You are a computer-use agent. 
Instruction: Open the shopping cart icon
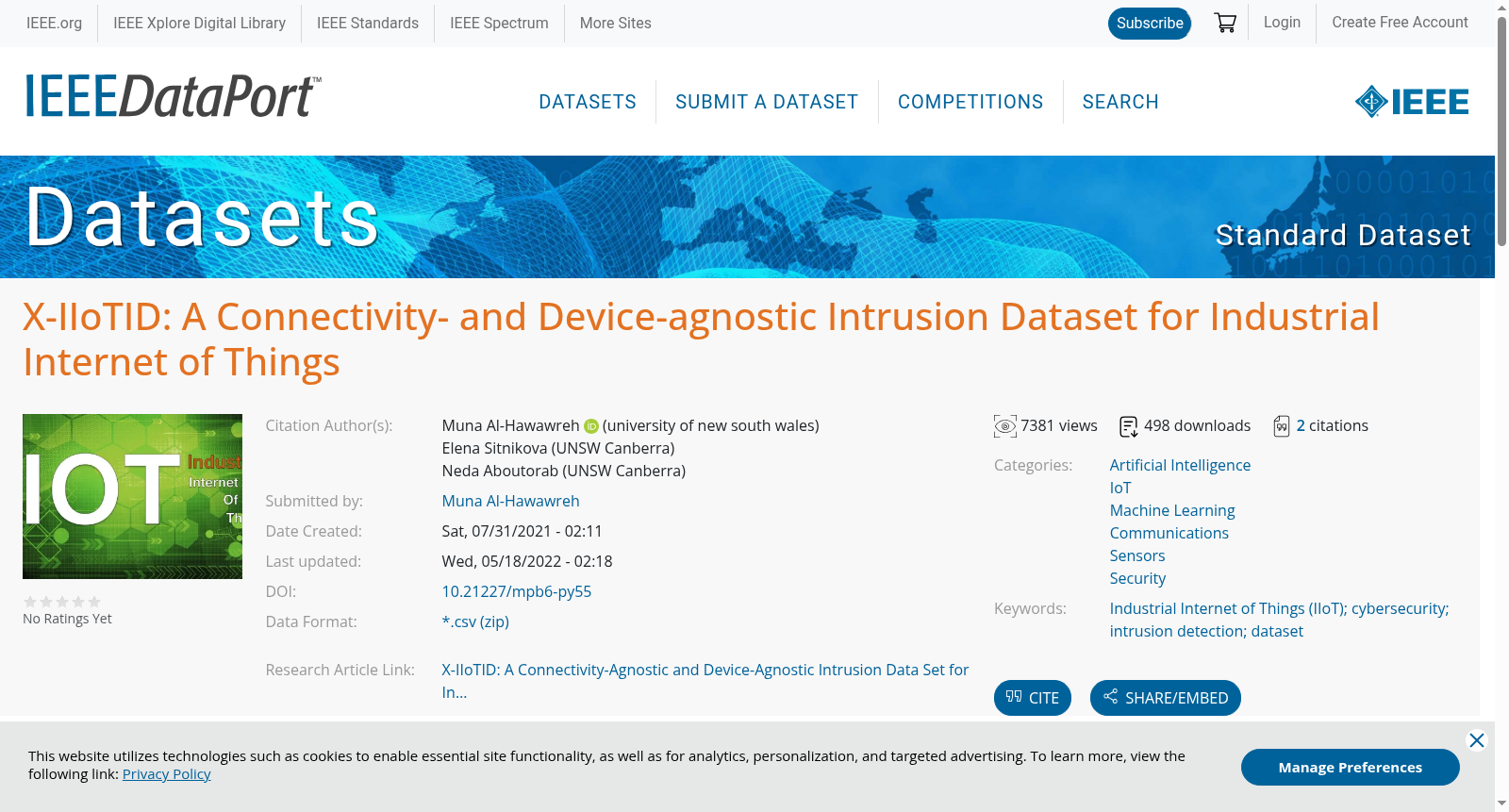[x=1225, y=23]
